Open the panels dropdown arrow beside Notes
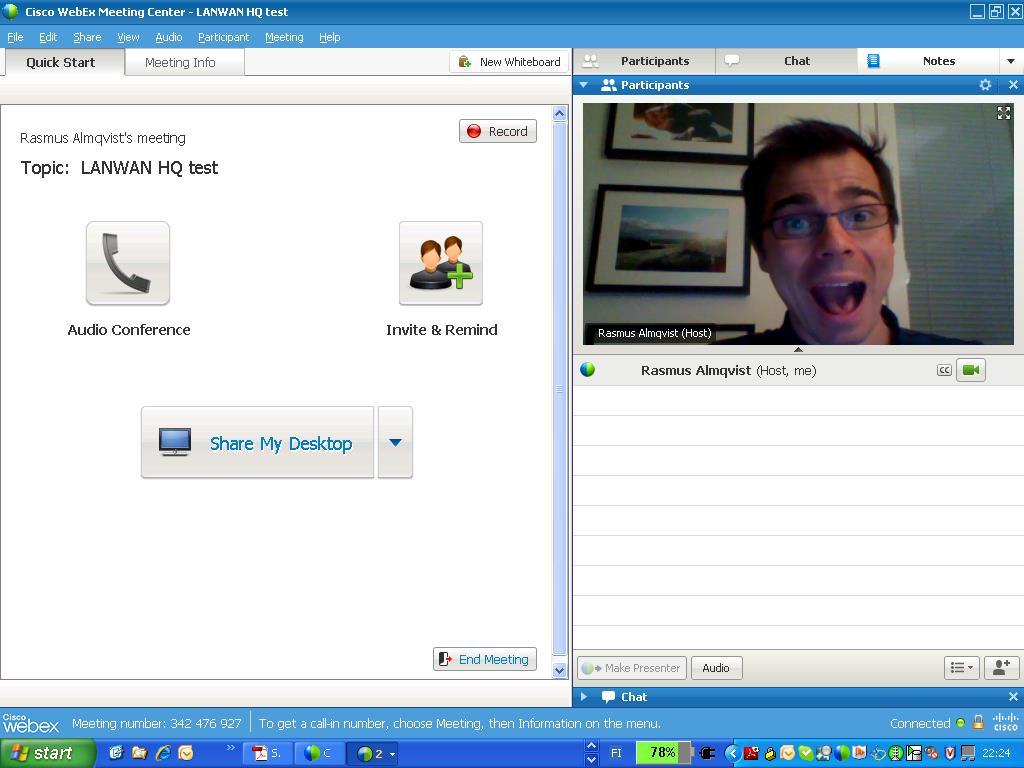The width and height of the screenshot is (1024, 768). [1011, 61]
